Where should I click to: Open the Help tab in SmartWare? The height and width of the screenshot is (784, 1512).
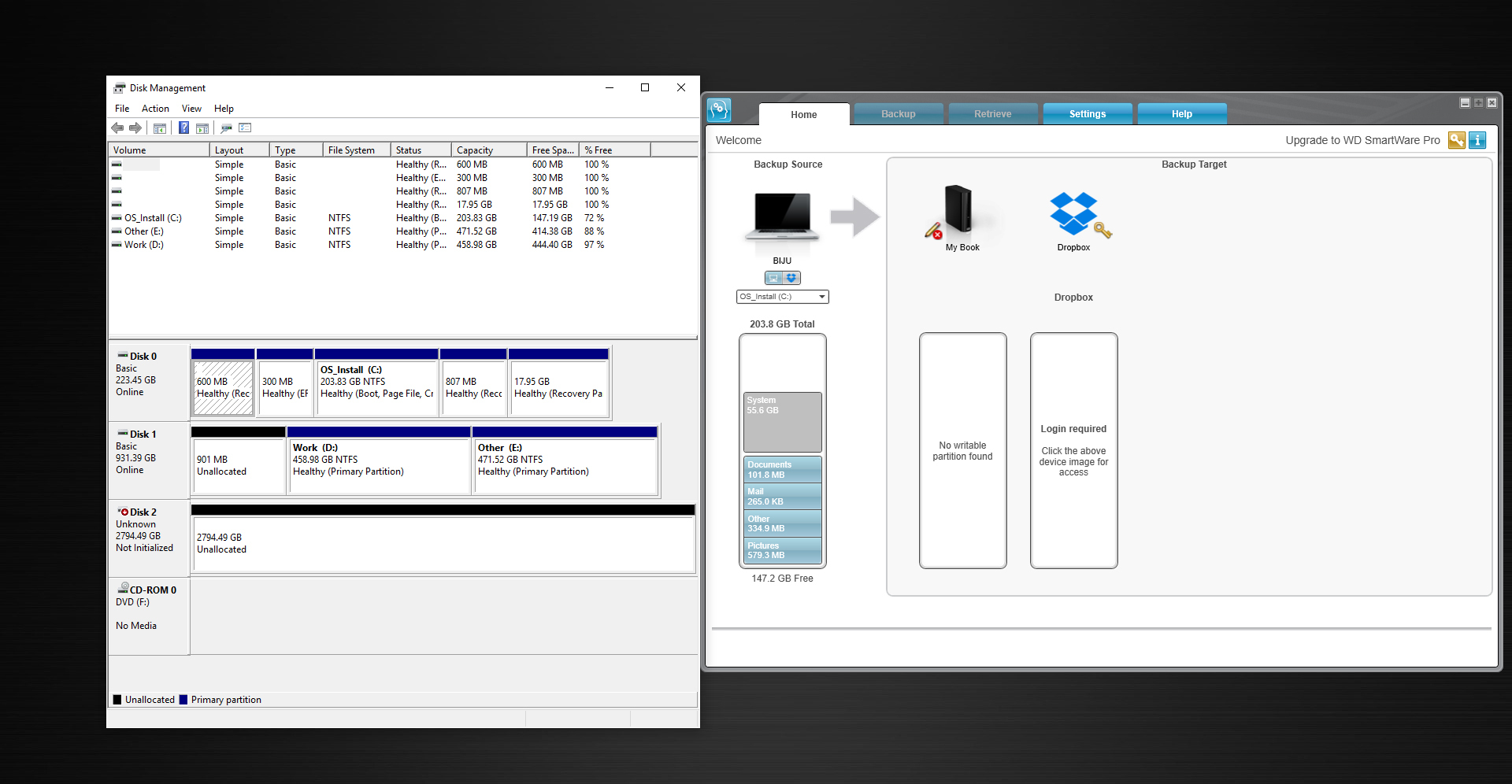1182,114
